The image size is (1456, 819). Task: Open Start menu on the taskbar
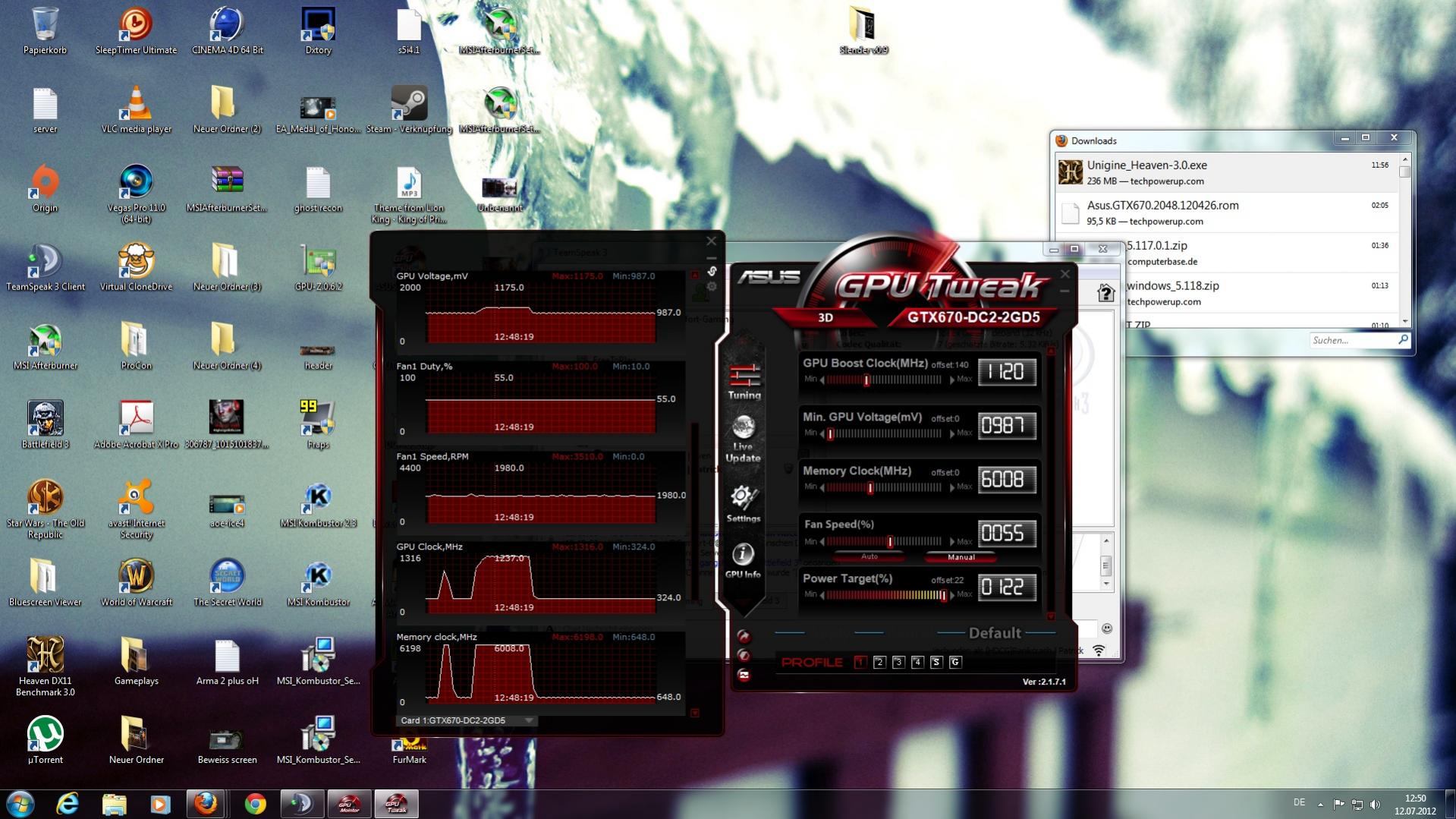(20, 804)
